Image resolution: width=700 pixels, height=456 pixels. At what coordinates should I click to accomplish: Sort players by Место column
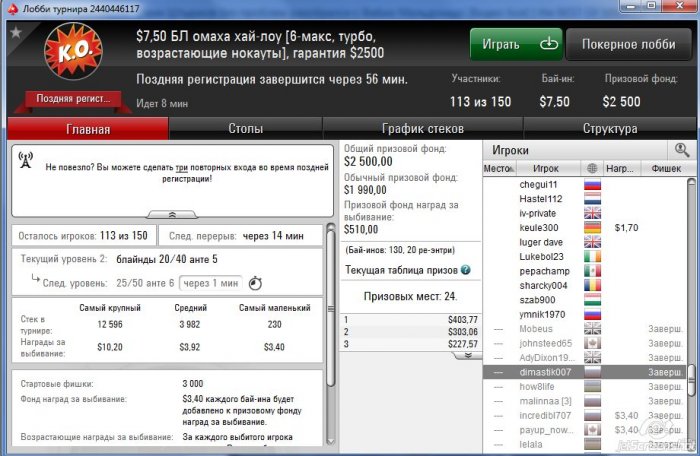499,168
